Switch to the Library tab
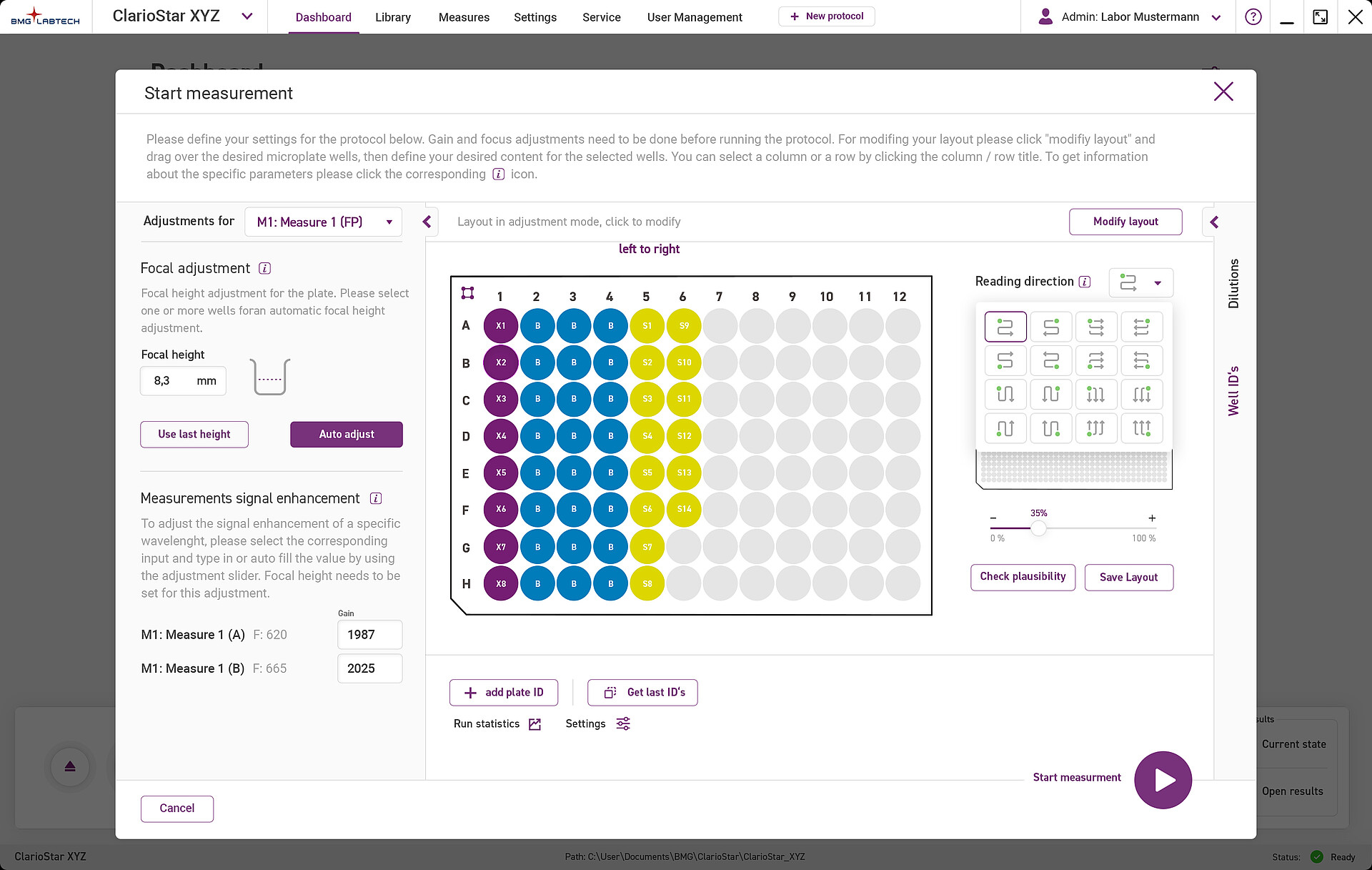The width and height of the screenshot is (1372, 870). pyautogui.click(x=393, y=17)
